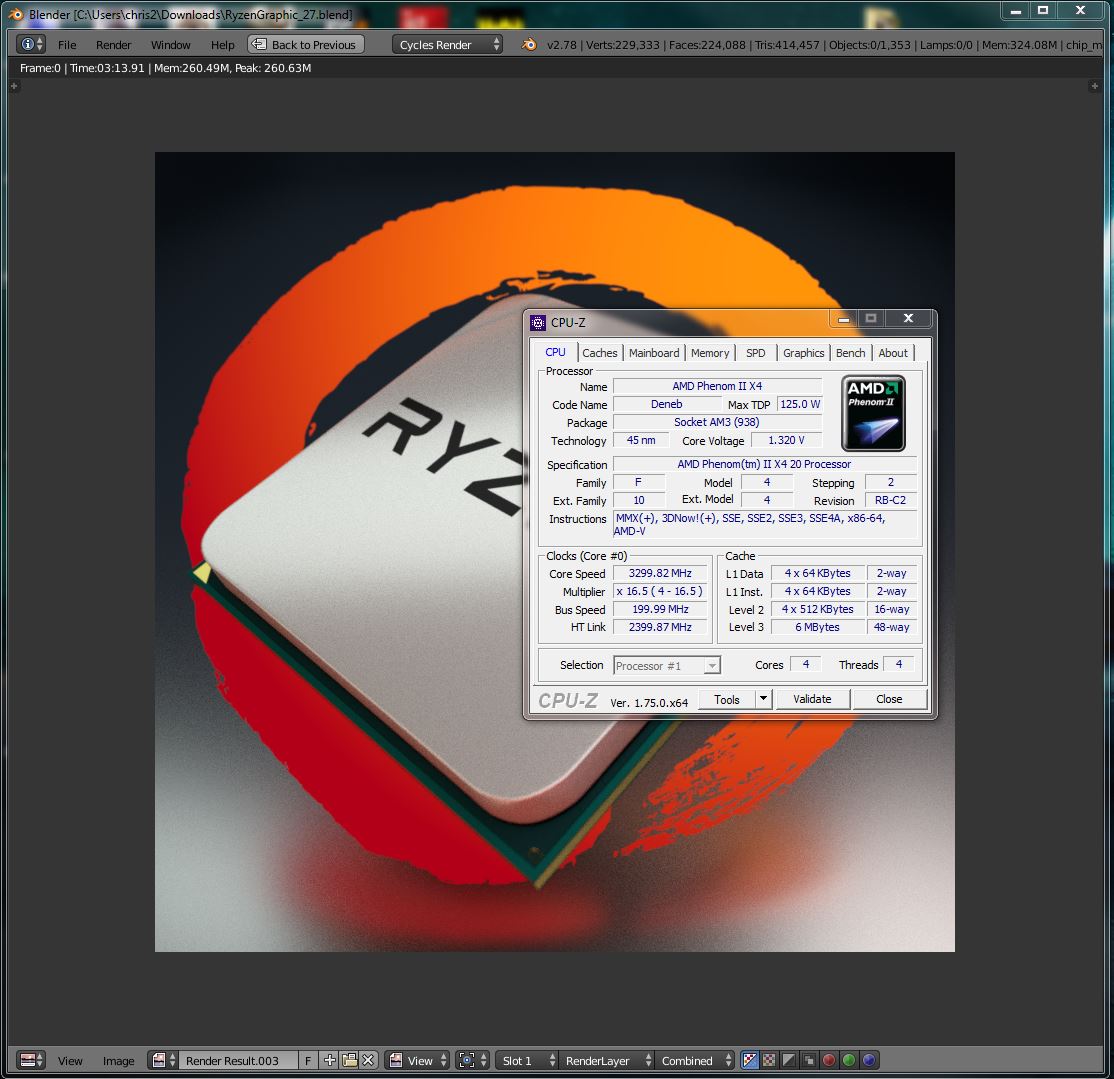Open the Cycles Render engine dropdown
The height and width of the screenshot is (1079, 1114).
448,44
